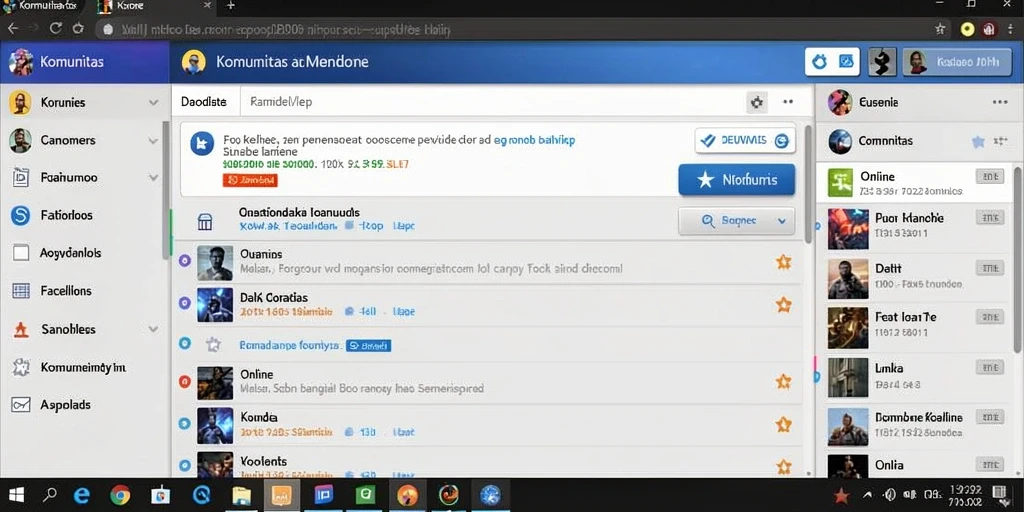Switch to first browser tab Komuthartos
This screenshot has width=1024, height=512.
pyautogui.click(x=42, y=7)
